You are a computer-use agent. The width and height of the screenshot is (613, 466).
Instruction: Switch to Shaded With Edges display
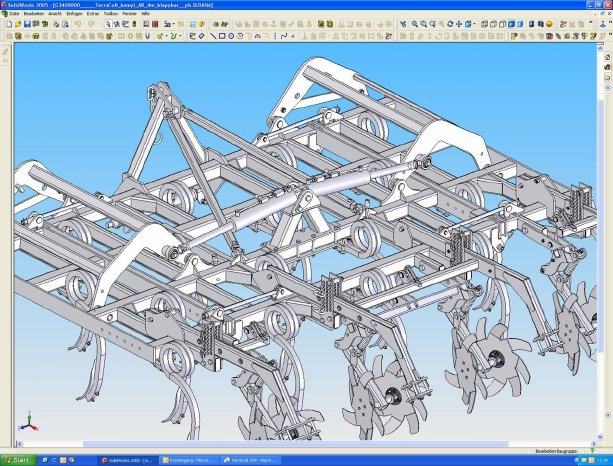tap(511, 24)
